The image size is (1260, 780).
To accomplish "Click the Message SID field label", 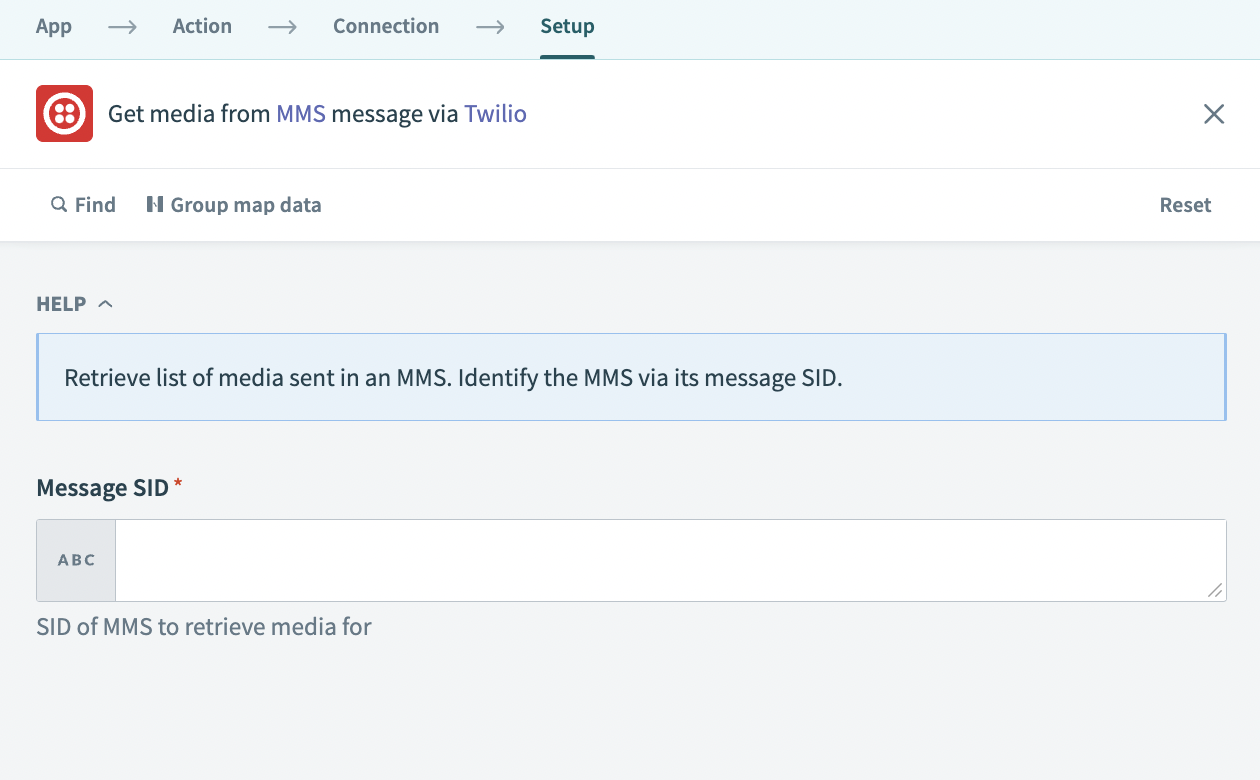I will point(102,488).
